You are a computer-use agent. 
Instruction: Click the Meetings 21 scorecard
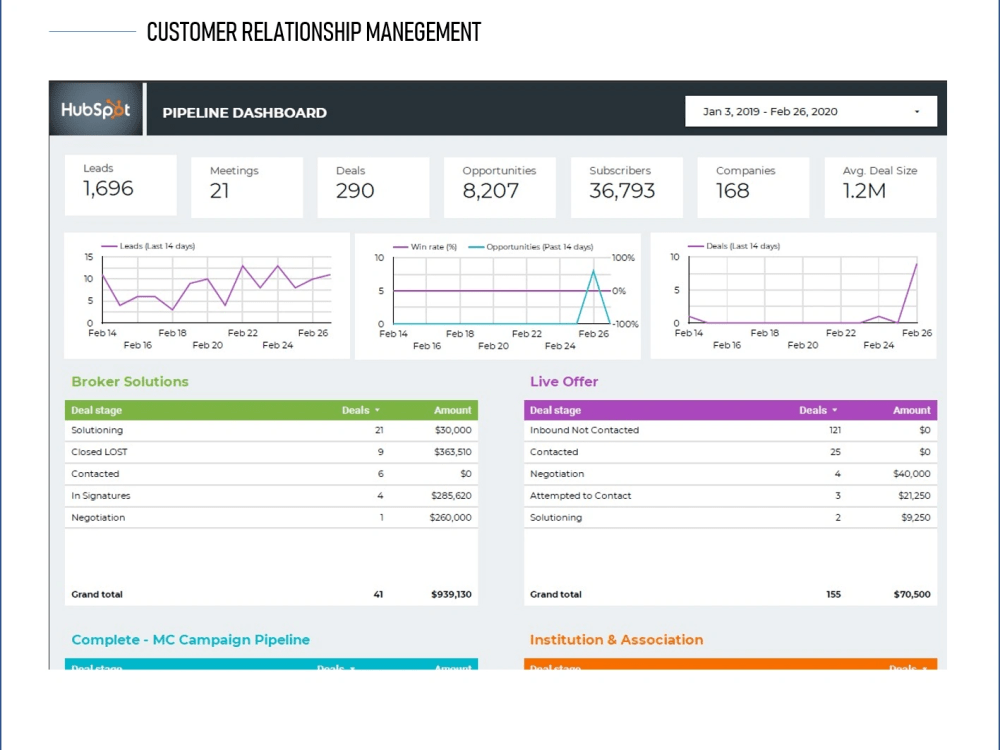click(x=247, y=188)
